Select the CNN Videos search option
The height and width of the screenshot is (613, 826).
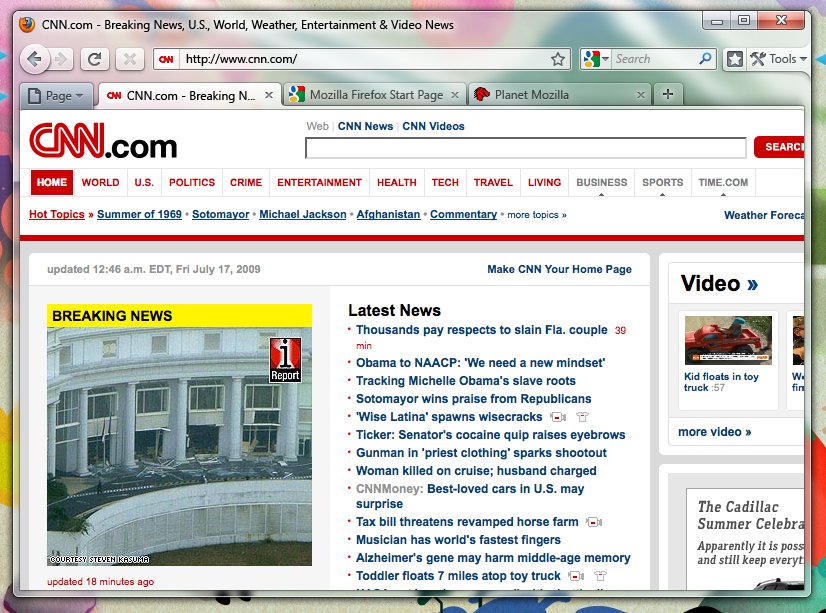pyautogui.click(x=434, y=126)
